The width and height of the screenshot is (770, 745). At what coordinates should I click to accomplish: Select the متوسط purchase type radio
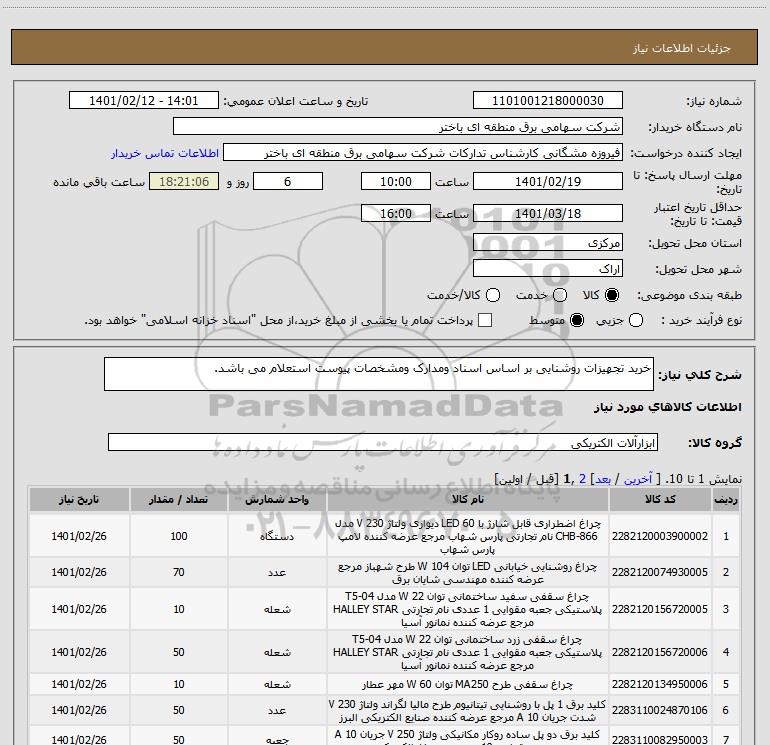pyautogui.click(x=577, y=320)
